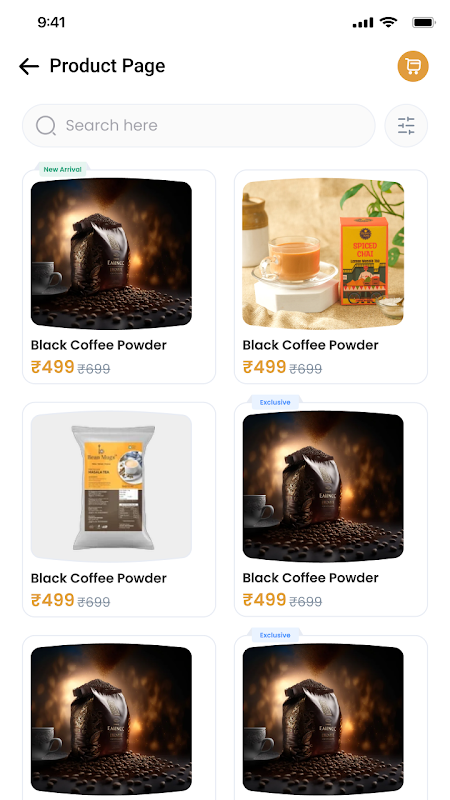The height and width of the screenshot is (800, 450).
Task: Open bottom-left coffee bag product image
Action: pyautogui.click(x=111, y=718)
